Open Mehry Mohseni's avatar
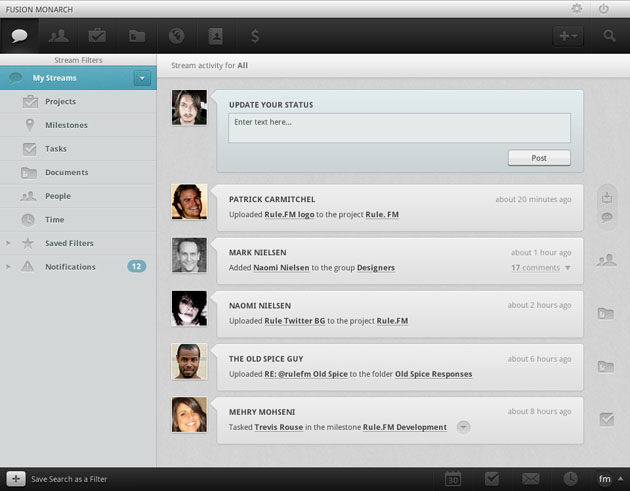 (189, 415)
